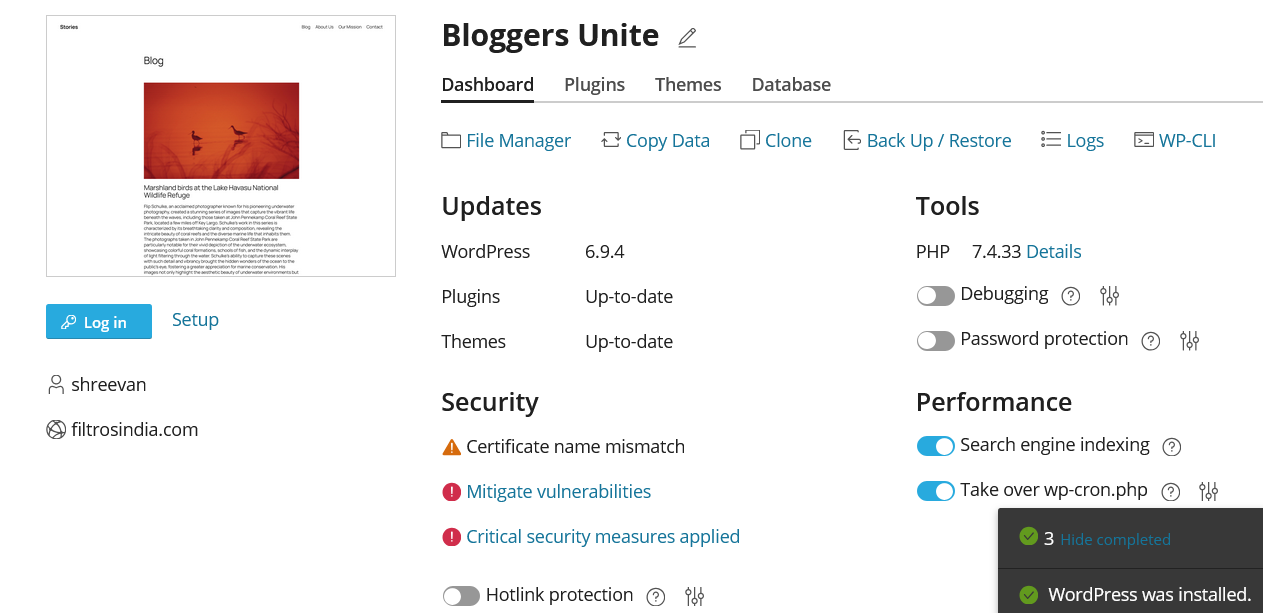Click the pencil icon to rename Bloggers Unite
This screenshot has width=1263, height=613.
(686, 38)
